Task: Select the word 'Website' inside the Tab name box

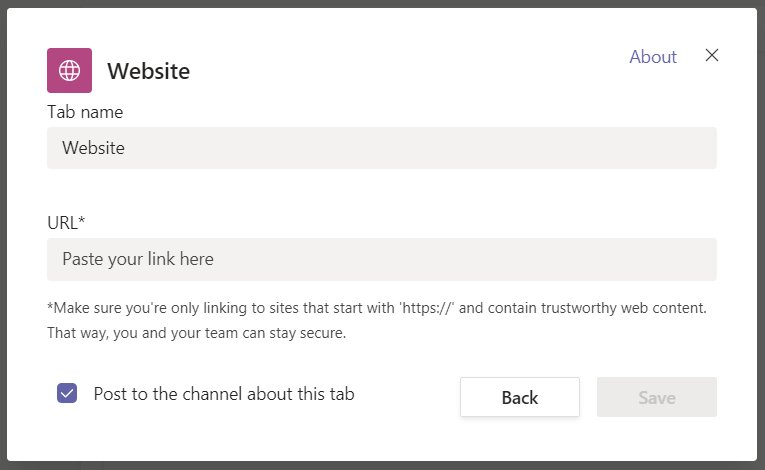Action: [93, 148]
